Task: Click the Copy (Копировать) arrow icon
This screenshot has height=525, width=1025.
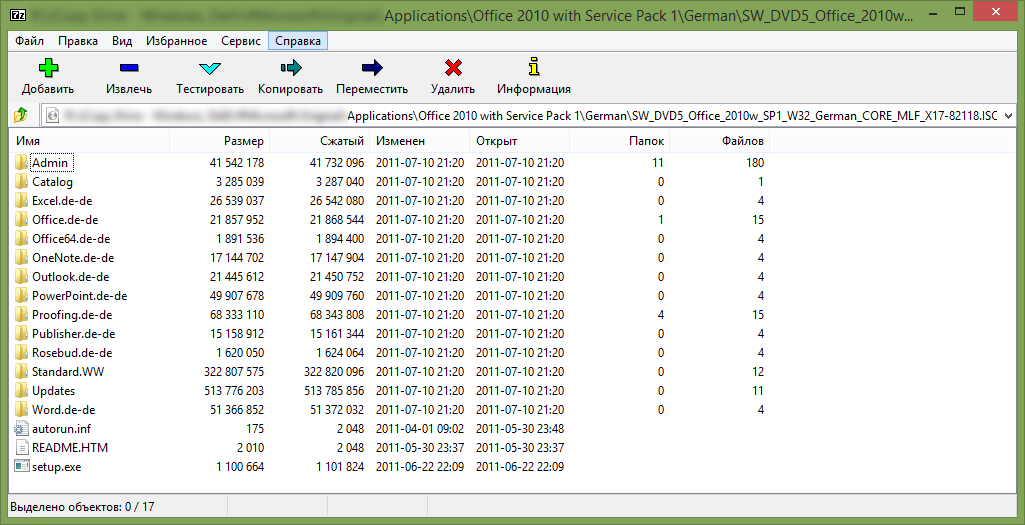Action: [290, 67]
